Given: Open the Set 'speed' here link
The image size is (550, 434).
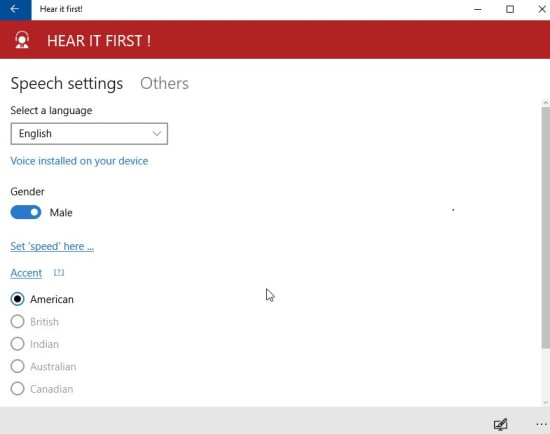Looking at the screenshot, I should pyautogui.click(x=52, y=246).
